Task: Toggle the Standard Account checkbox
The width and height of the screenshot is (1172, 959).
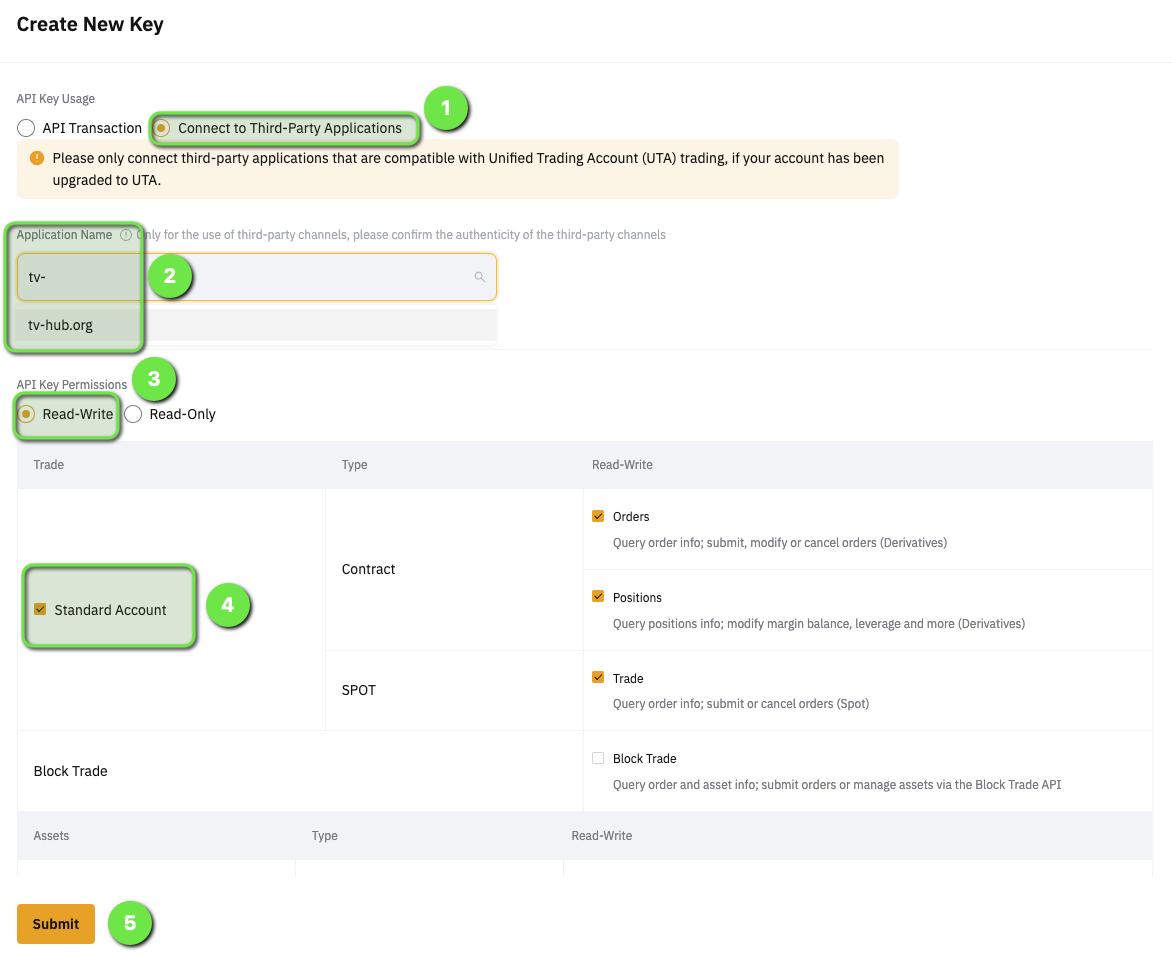Action: tap(40, 609)
